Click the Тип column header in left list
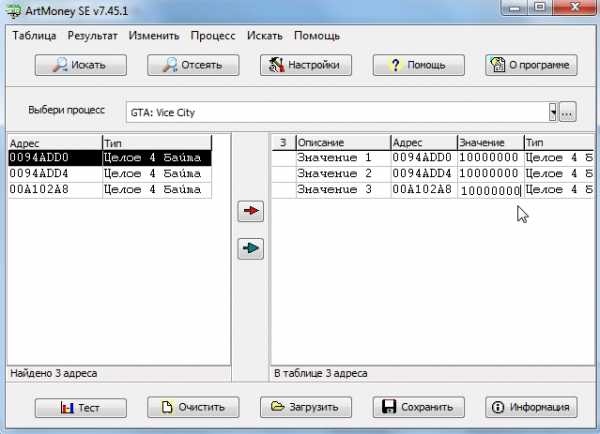 pyautogui.click(x=157, y=143)
